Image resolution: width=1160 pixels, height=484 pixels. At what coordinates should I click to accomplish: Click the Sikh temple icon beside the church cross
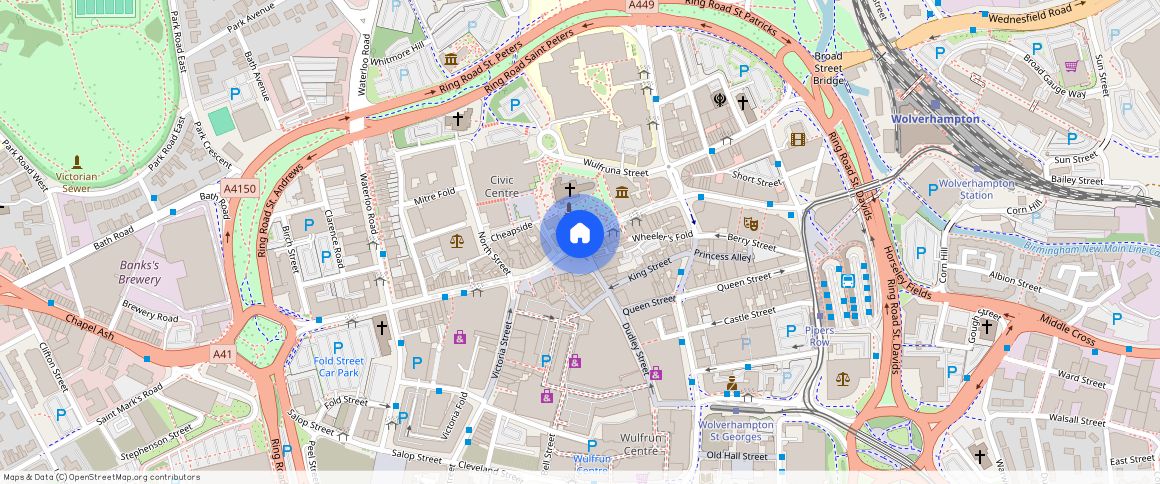point(719,99)
